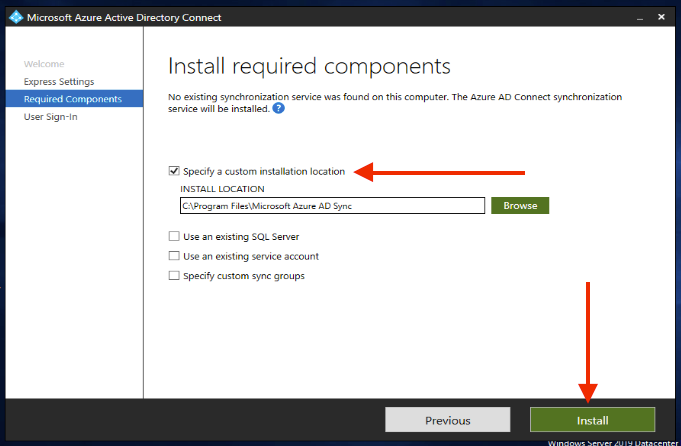Click the Azure AD Connect logo icon

[x=16, y=17]
